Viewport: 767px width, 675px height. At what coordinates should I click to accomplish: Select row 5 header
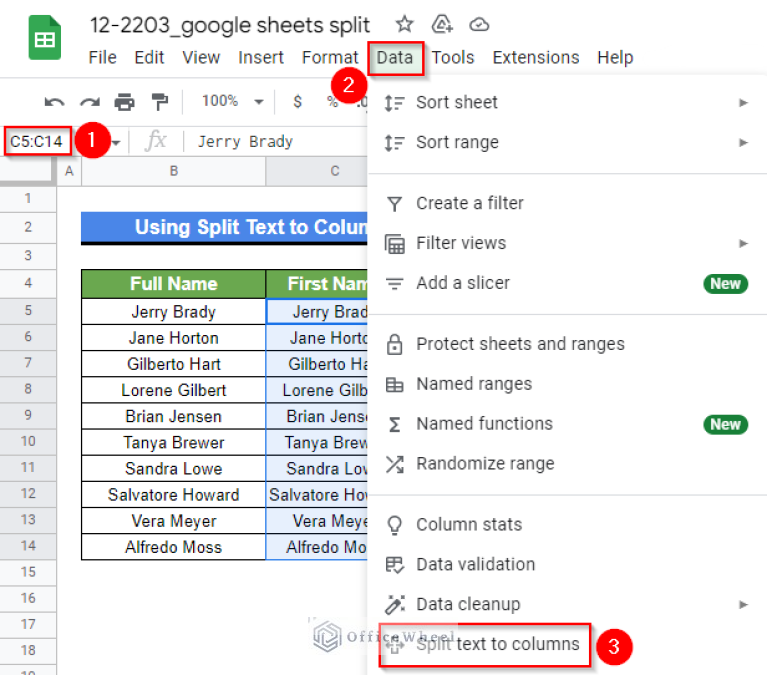(28, 311)
